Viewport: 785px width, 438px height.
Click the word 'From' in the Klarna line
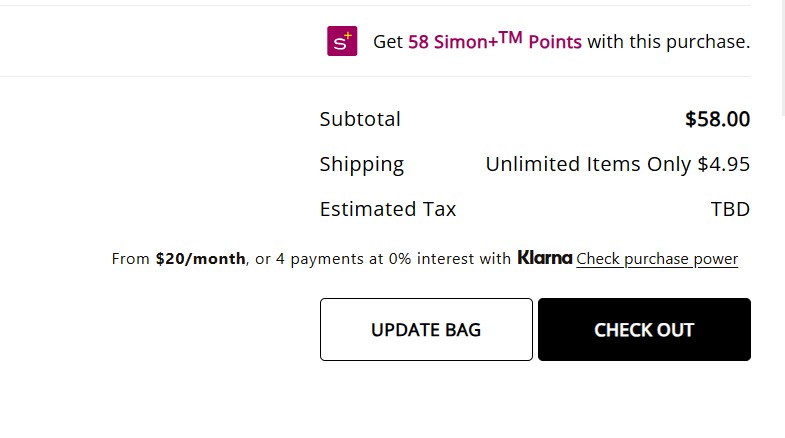click(131, 259)
